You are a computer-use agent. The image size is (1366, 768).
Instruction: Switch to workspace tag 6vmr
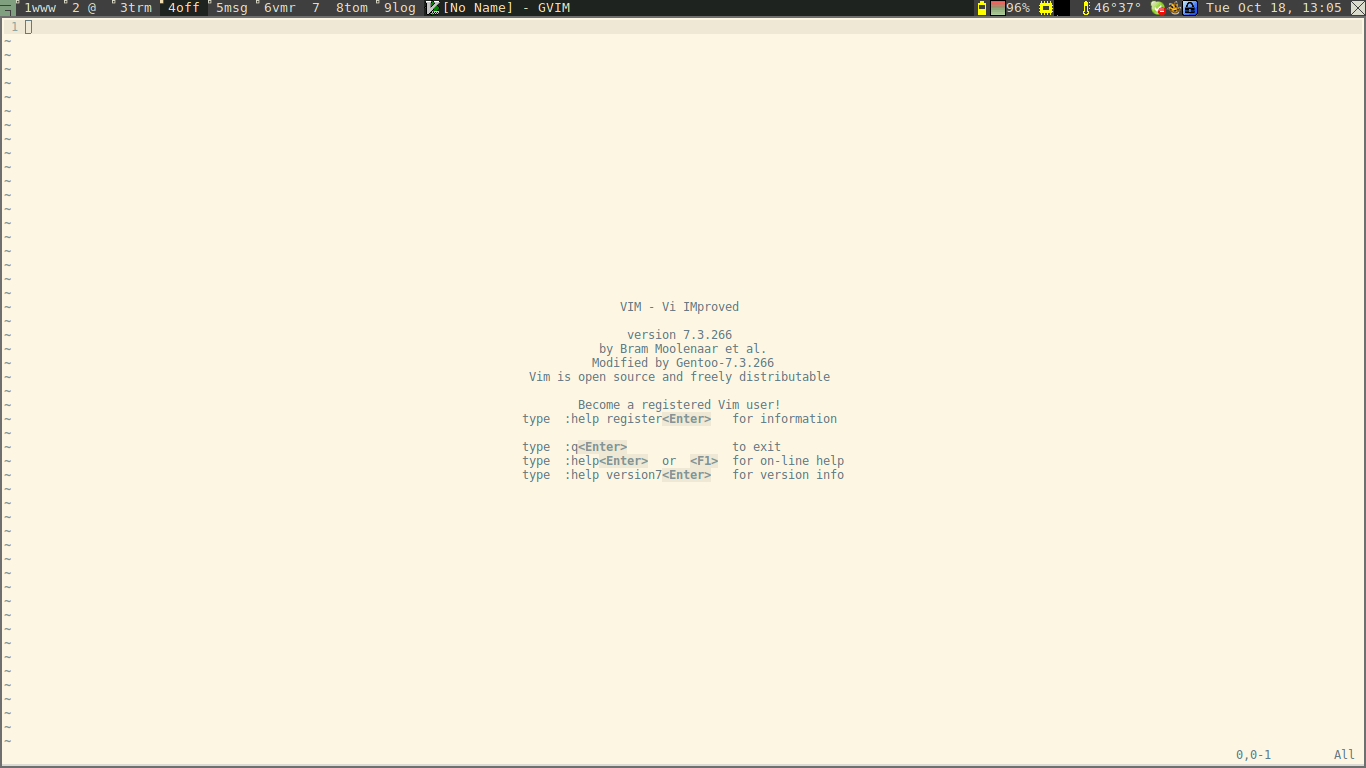[279, 8]
